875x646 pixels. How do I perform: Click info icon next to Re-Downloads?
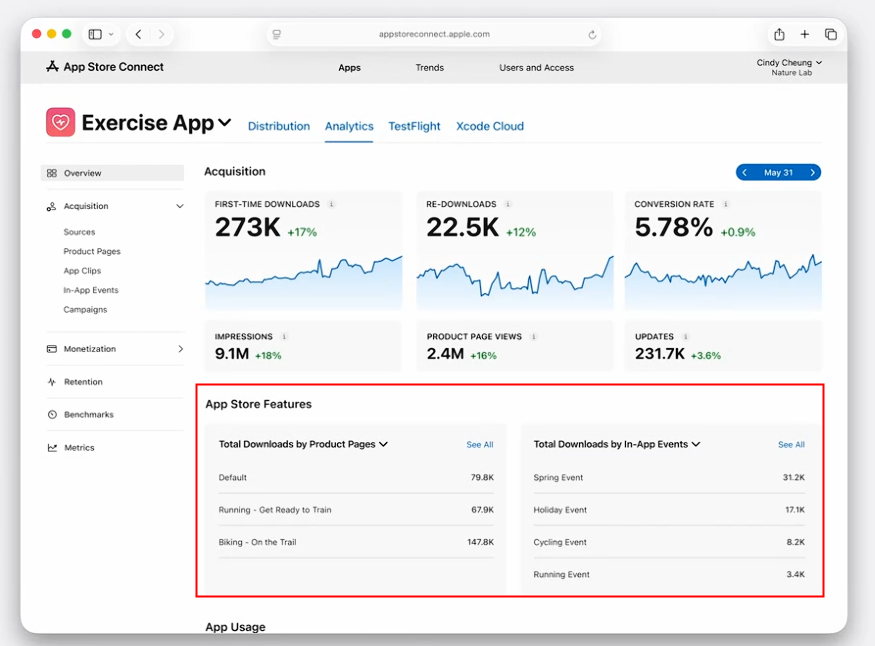tap(508, 204)
